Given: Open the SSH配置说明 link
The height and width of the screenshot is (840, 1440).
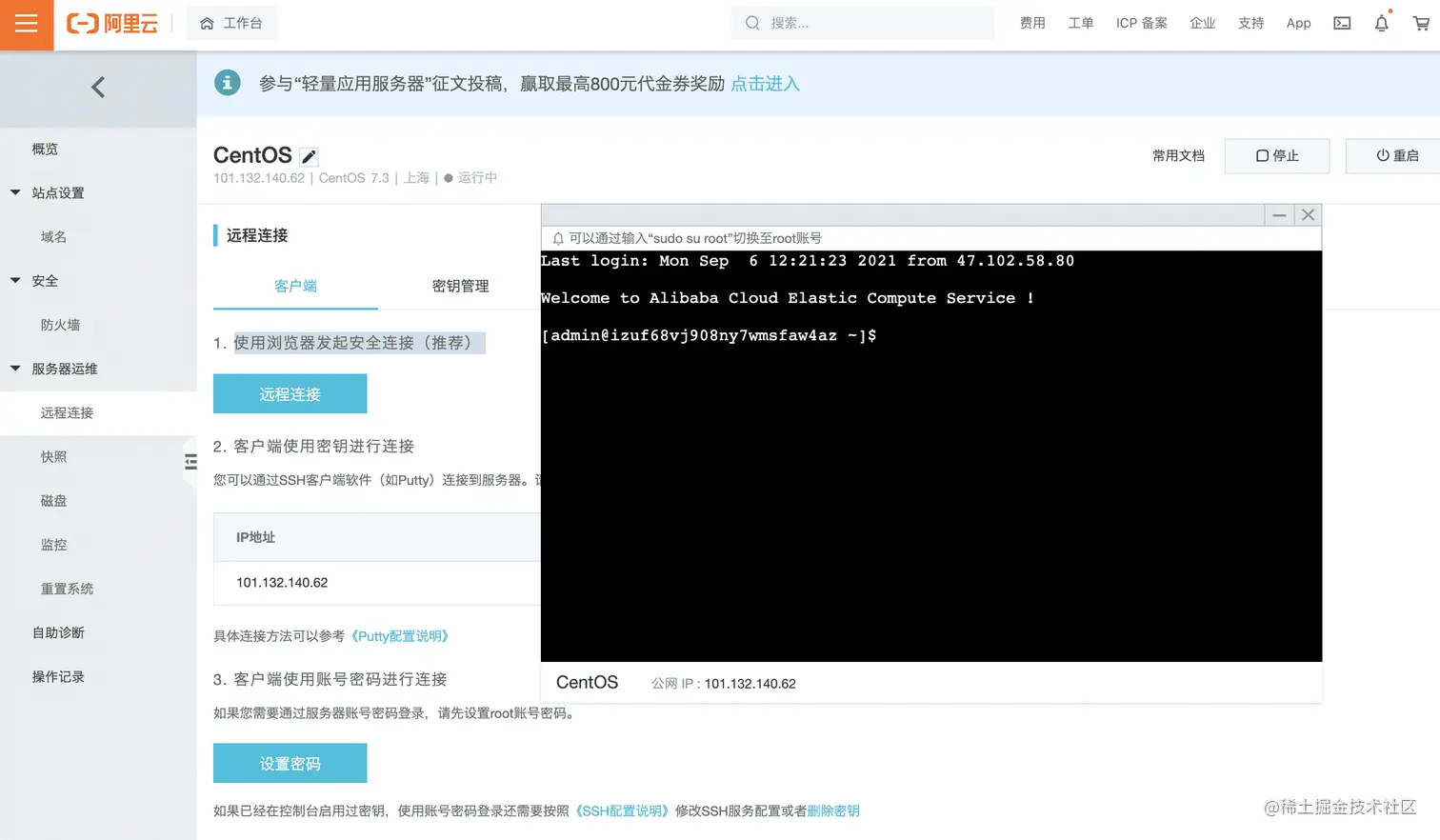Looking at the screenshot, I should point(622,810).
